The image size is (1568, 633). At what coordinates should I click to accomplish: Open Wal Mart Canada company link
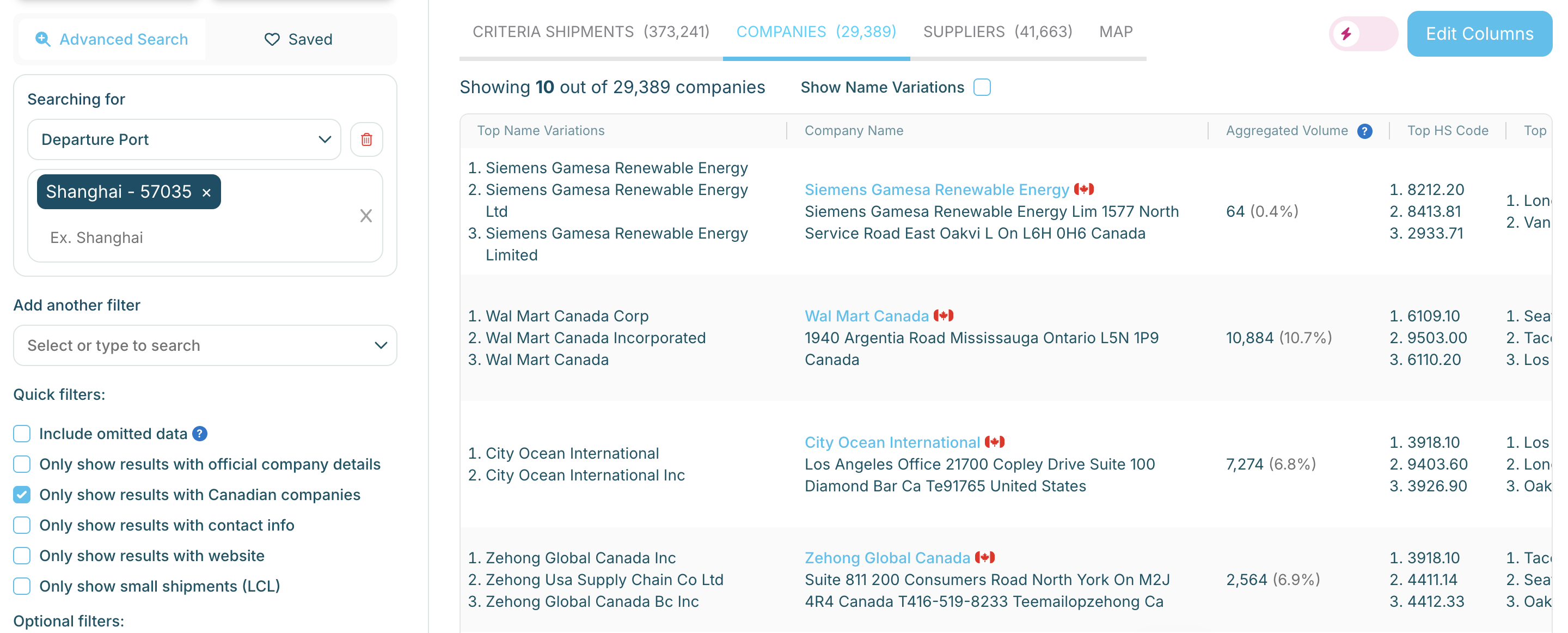point(866,315)
